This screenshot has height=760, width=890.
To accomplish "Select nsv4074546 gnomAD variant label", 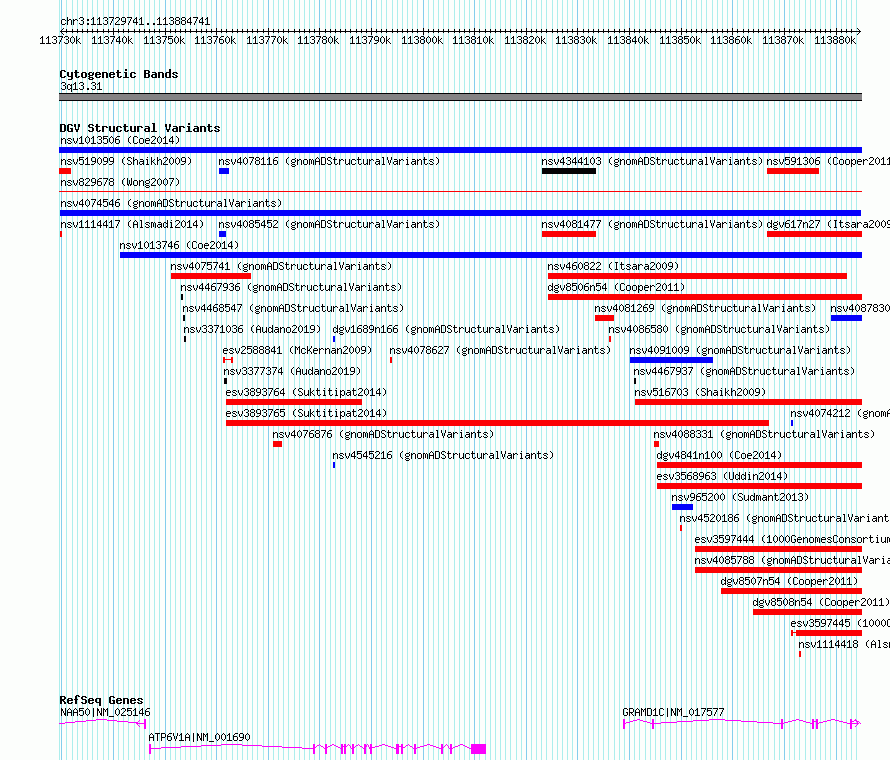I will (171, 203).
